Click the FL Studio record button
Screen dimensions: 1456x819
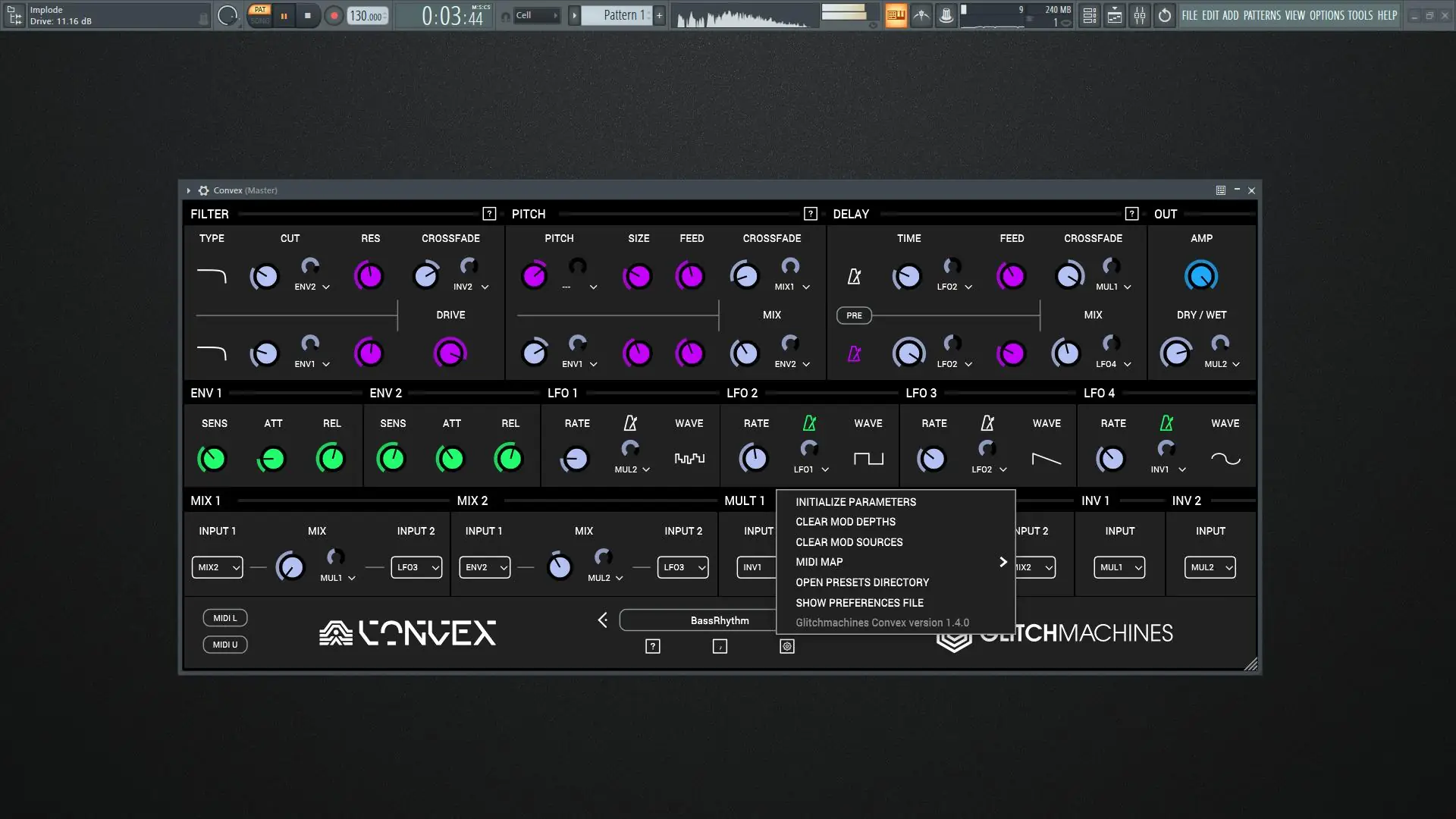point(334,15)
